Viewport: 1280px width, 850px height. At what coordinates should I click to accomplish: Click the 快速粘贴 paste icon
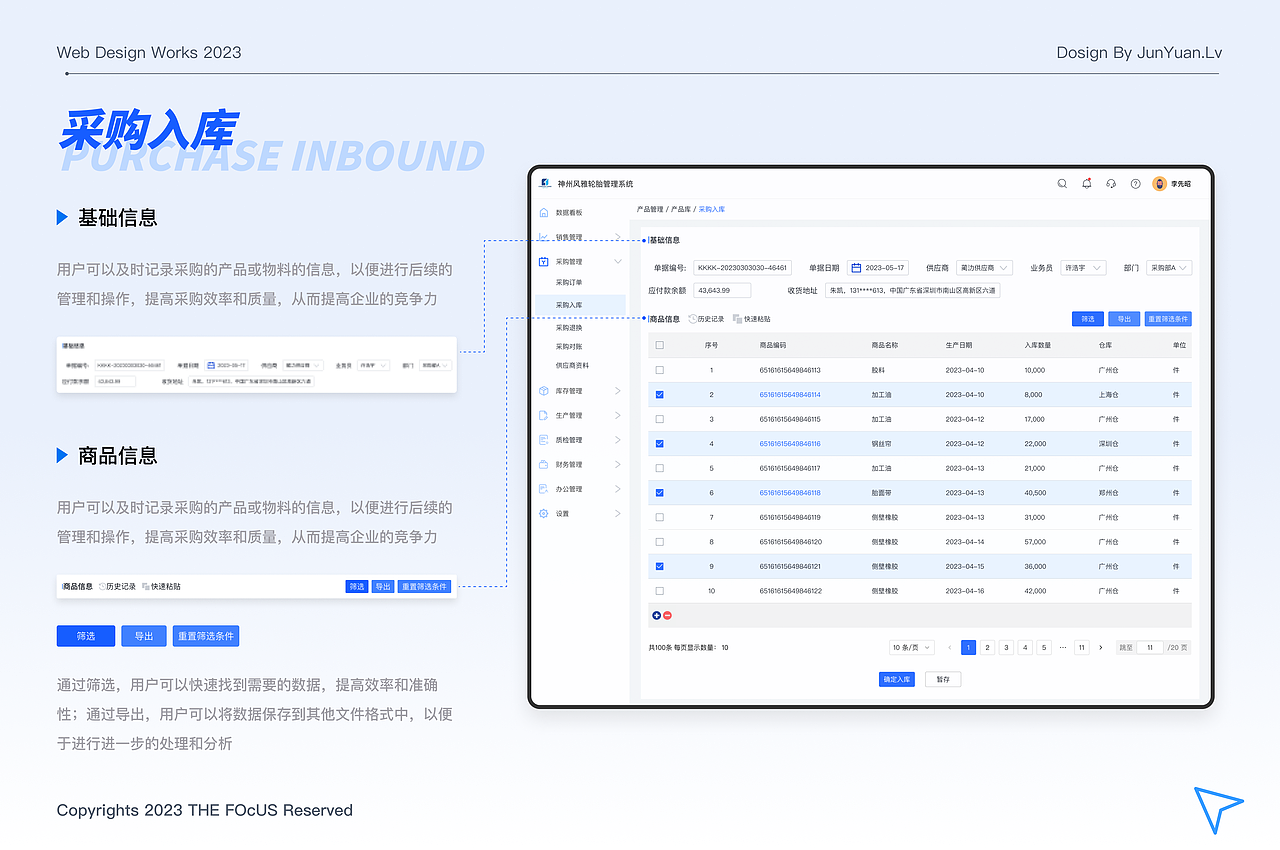(x=737, y=319)
